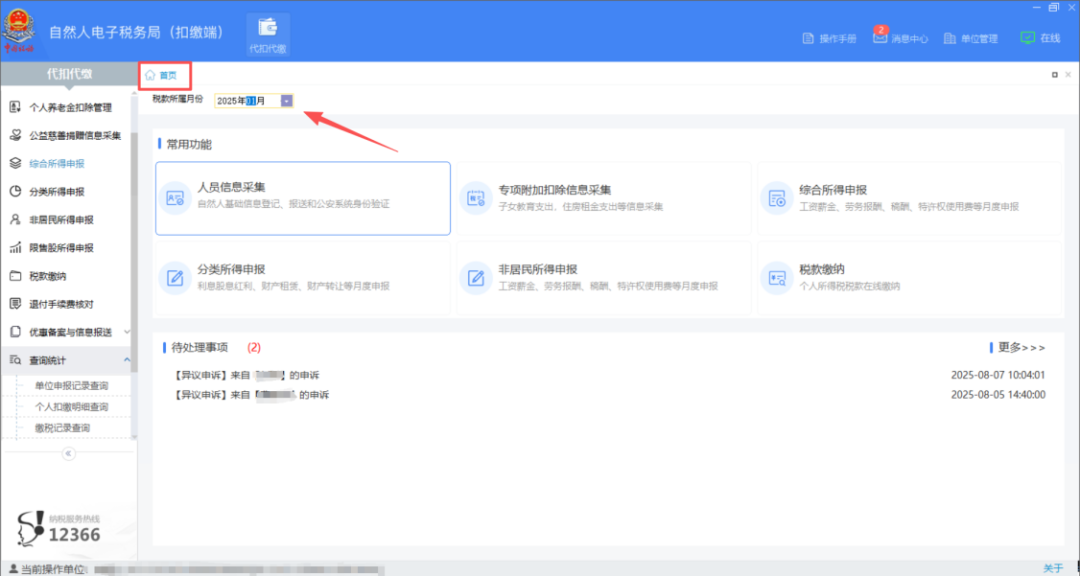
Task: Collapse the 查询统计 sidebar section
Action: [127, 360]
